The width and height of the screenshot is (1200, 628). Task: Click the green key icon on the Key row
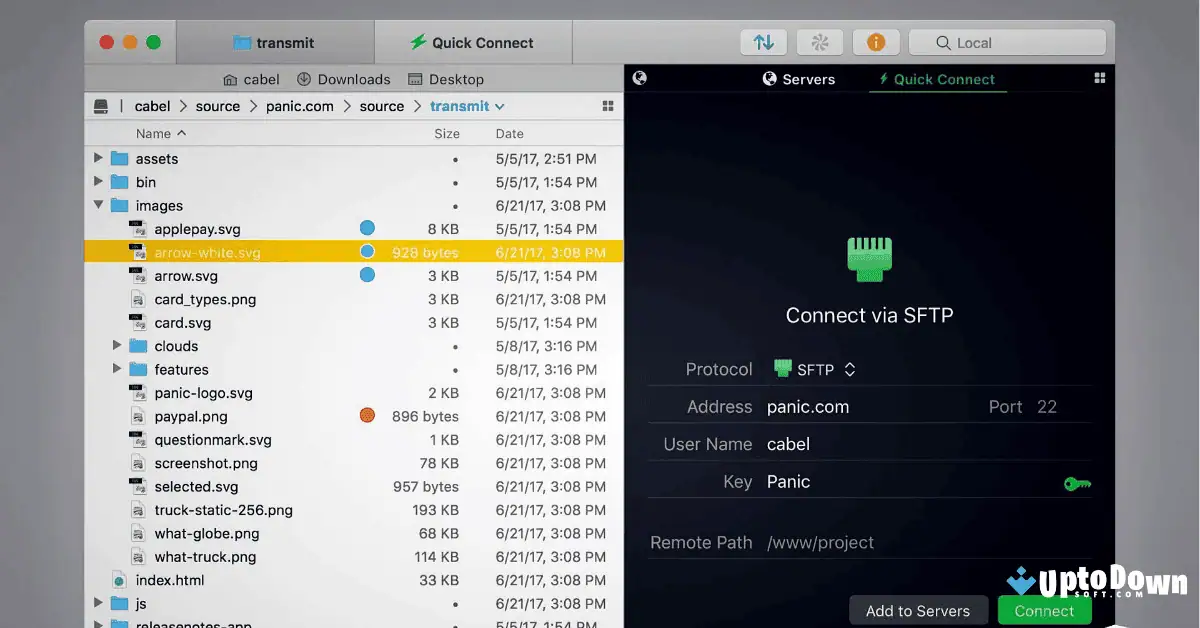tap(1077, 482)
